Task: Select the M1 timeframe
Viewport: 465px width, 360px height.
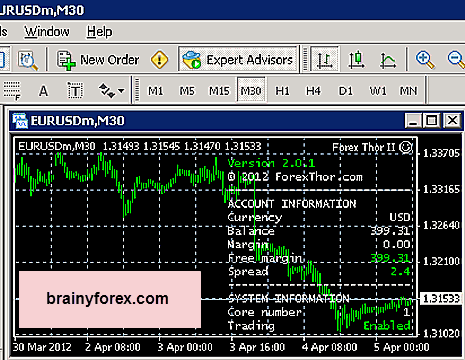Action: coord(155,91)
